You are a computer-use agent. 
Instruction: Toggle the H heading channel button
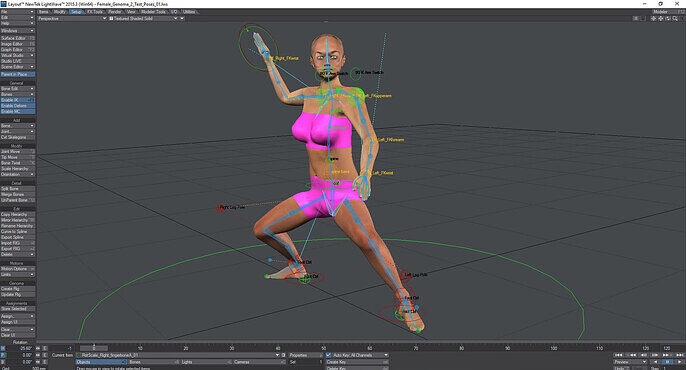pyautogui.click(x=3, y=349)
